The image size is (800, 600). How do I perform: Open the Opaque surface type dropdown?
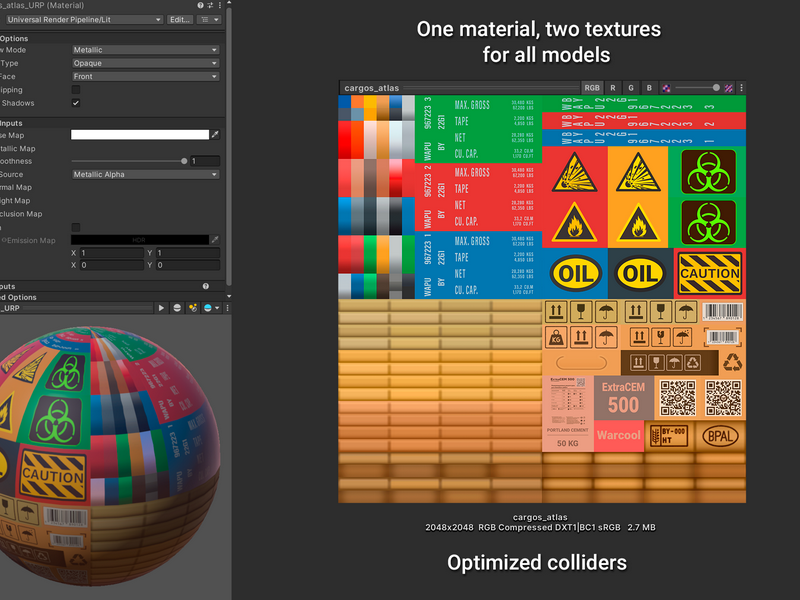pos(145,63)
